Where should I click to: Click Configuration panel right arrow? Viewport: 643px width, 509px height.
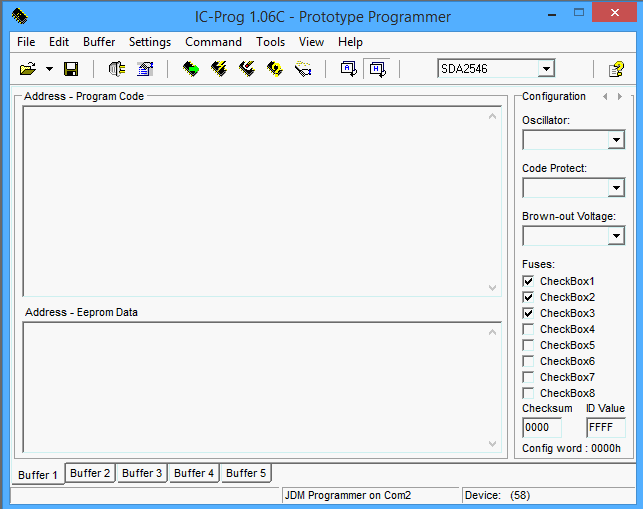point(620,96)
